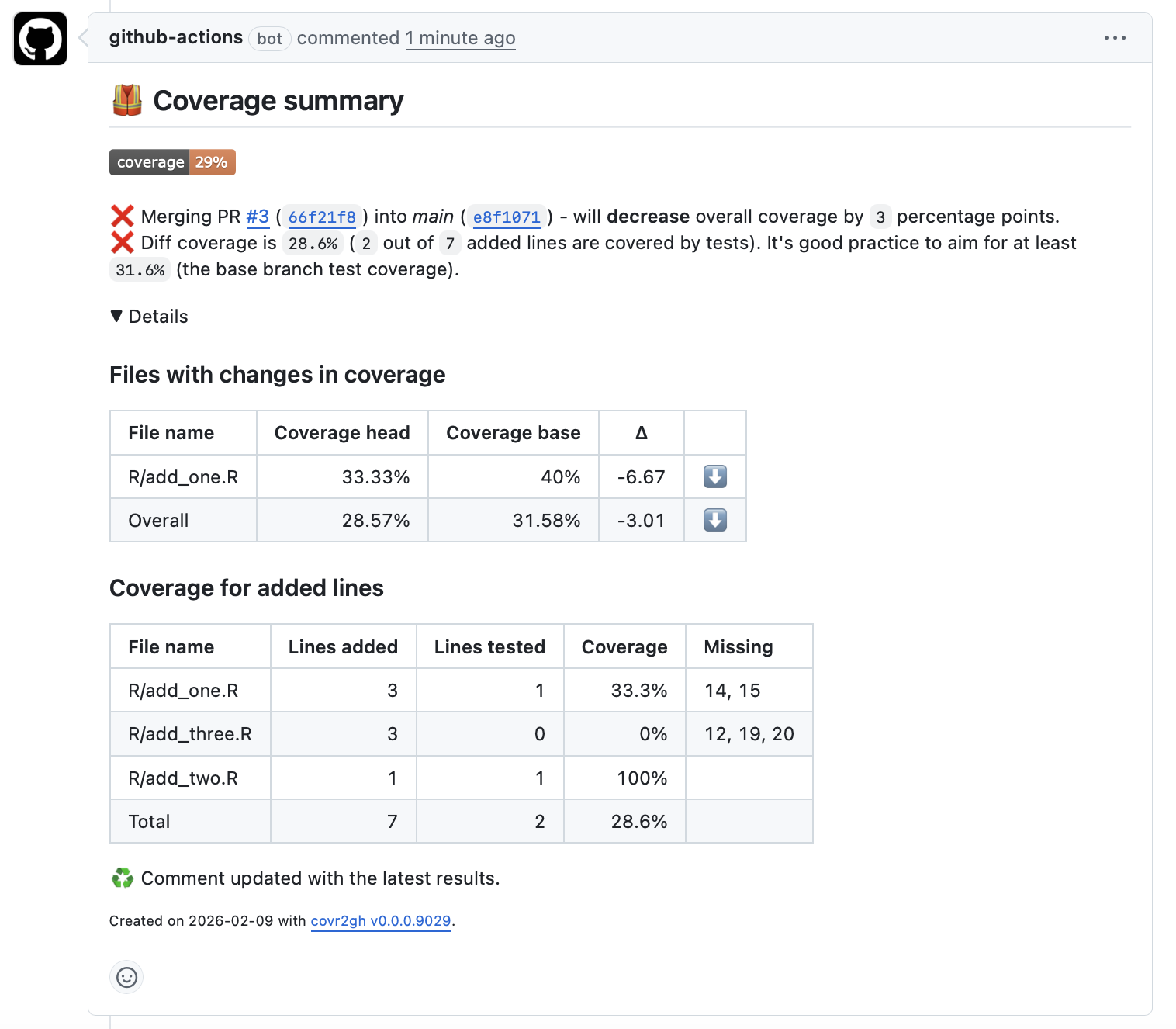Click the Details disclosure triangle

(116, 316)
